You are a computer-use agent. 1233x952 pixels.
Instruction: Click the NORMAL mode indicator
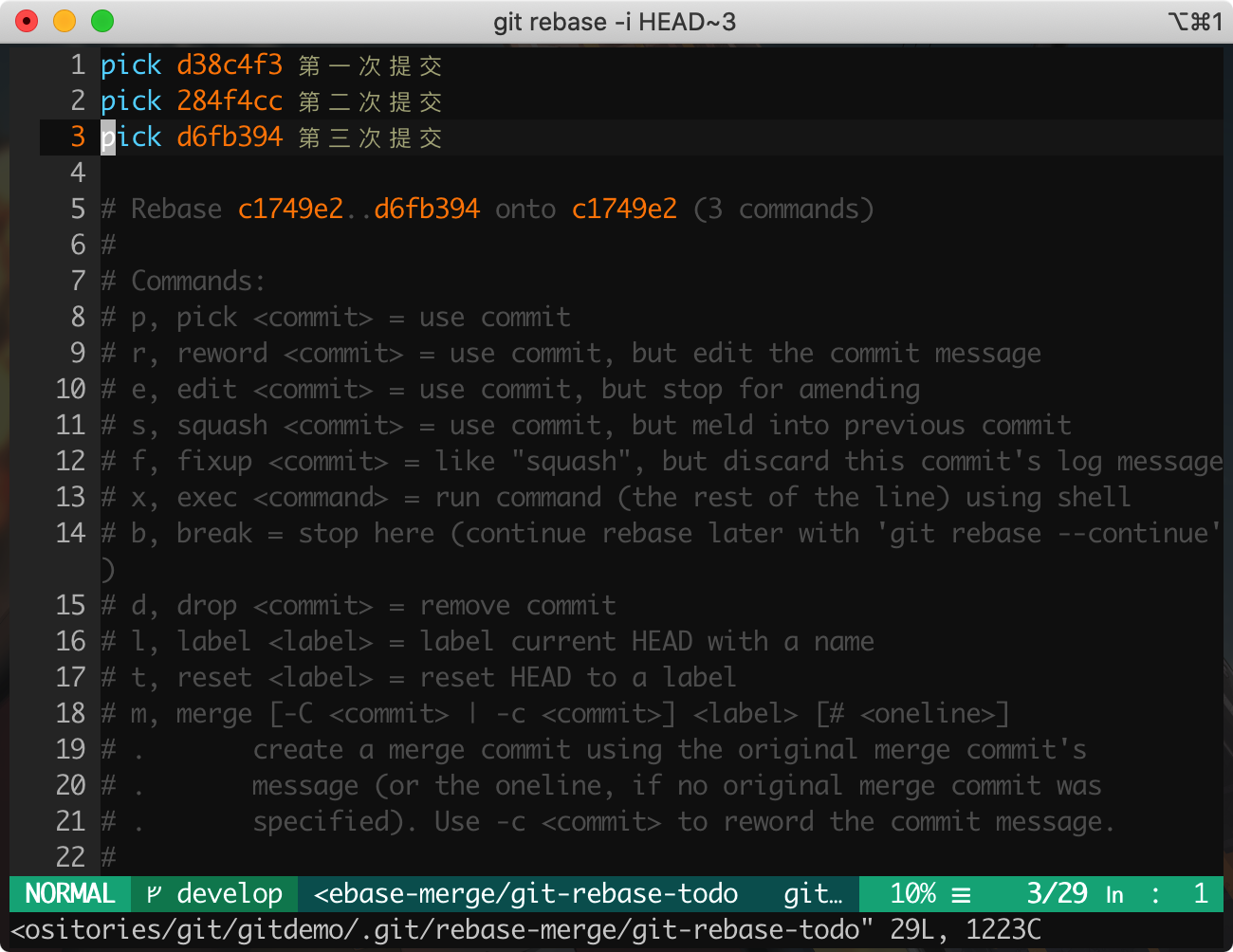point(70,894)
